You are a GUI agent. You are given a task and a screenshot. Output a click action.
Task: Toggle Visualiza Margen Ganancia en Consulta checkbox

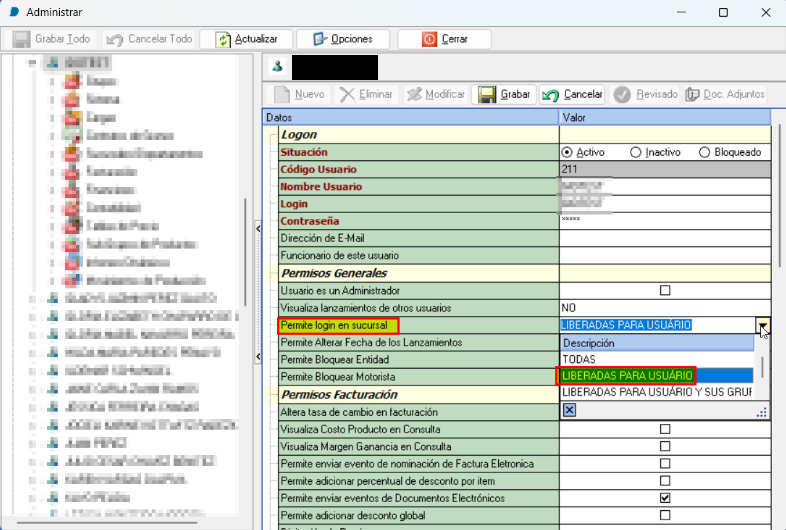(x=665, y=446)
